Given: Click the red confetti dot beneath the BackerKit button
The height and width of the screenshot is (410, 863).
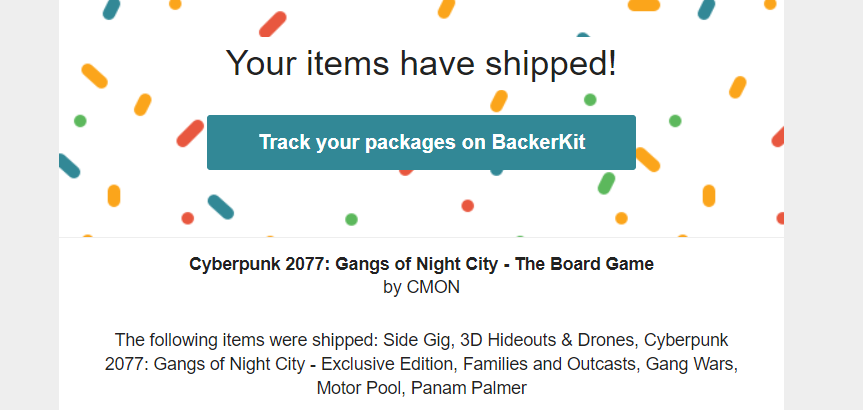Looking at the screenshot, I should coord(468,206).
